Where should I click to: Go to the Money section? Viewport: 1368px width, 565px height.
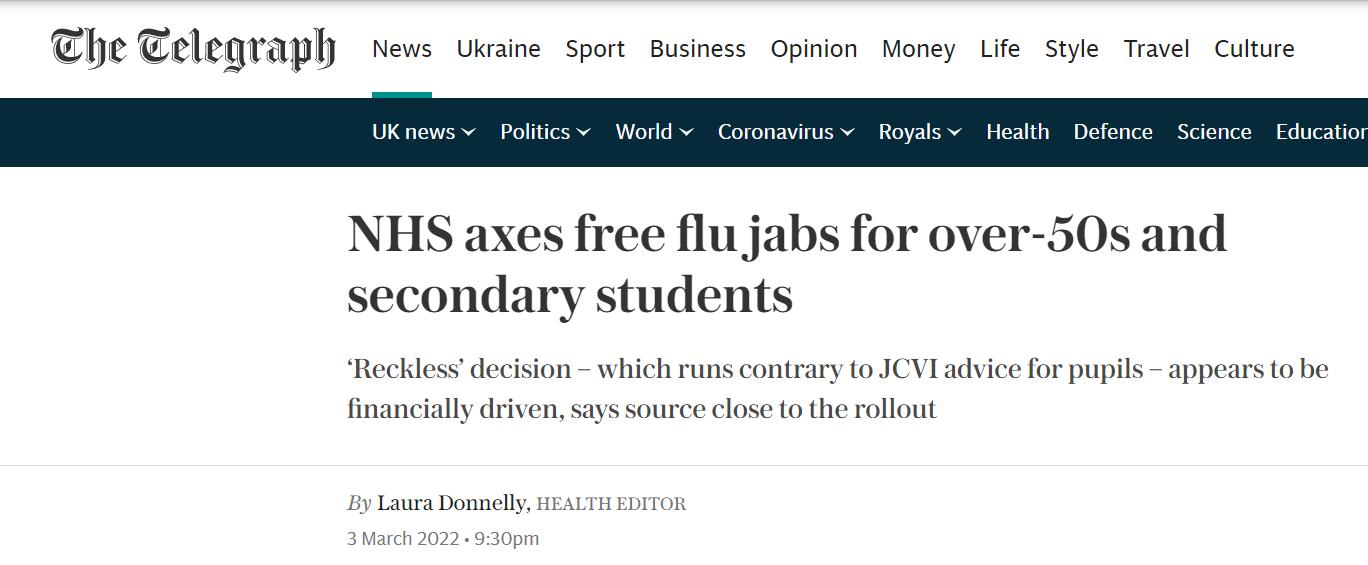point(918,49)
